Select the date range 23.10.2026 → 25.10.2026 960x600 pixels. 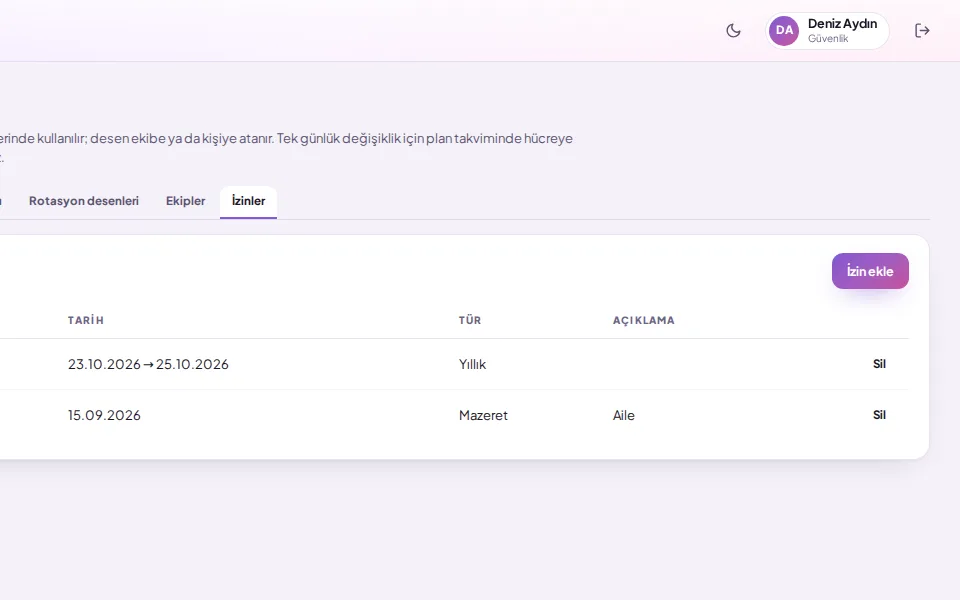click(148, 364)
